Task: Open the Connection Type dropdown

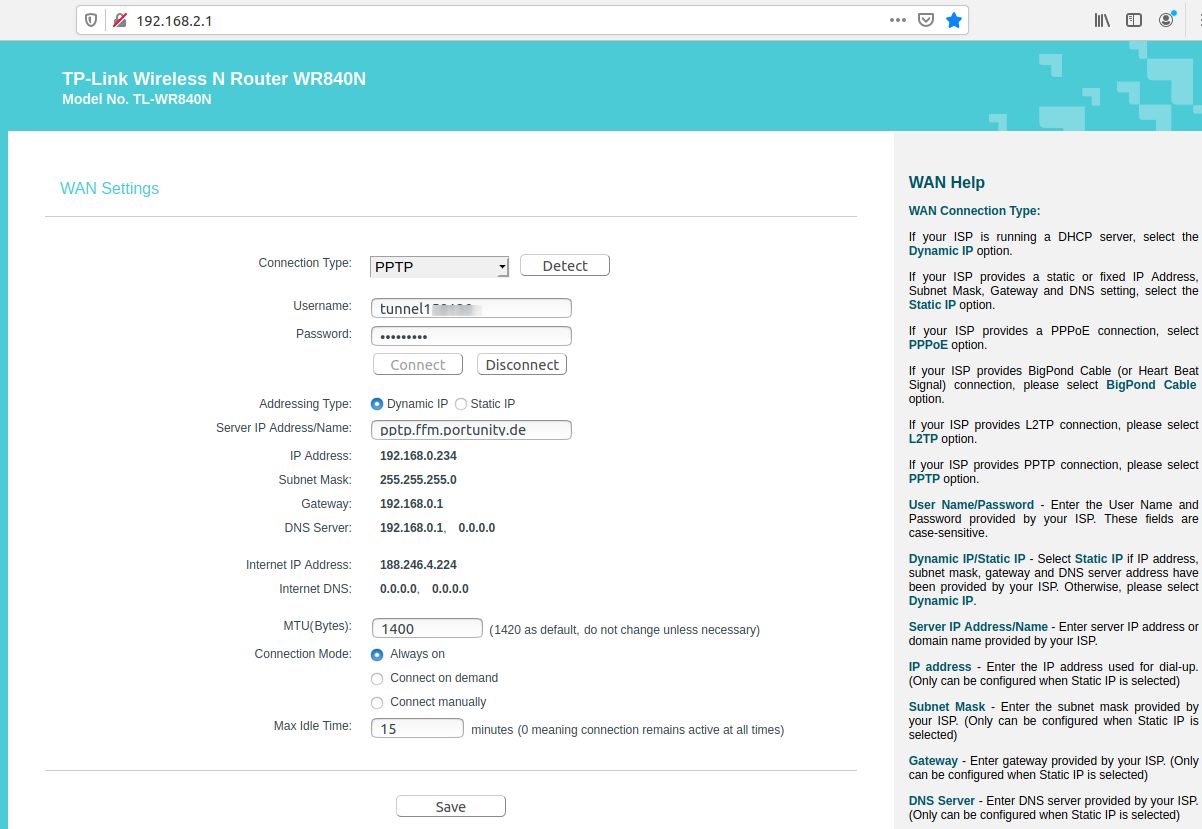Action: coord(439,267)
